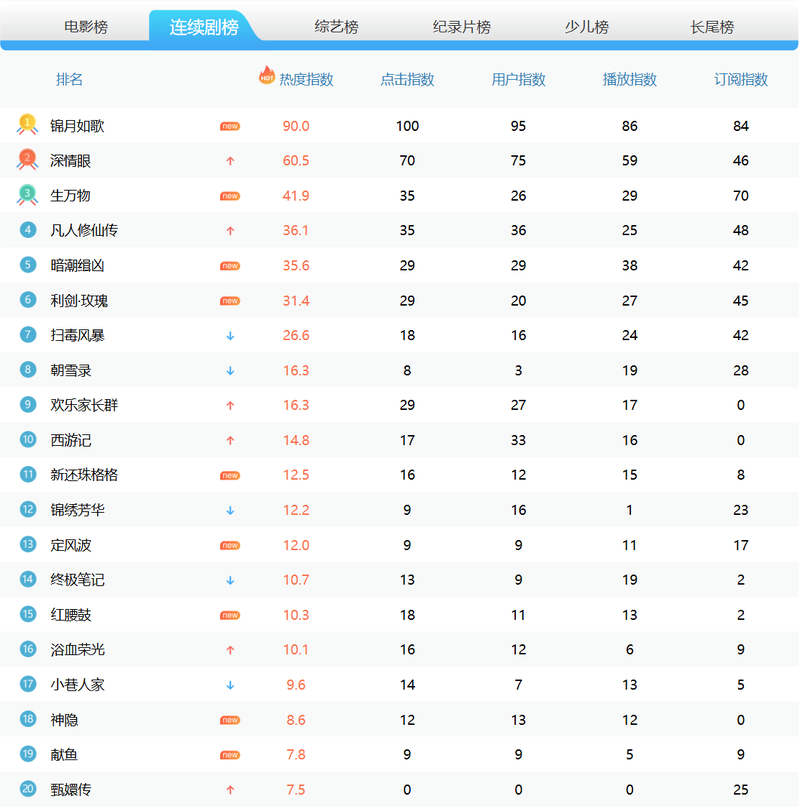Click the new badge for 献鱼

230,755
